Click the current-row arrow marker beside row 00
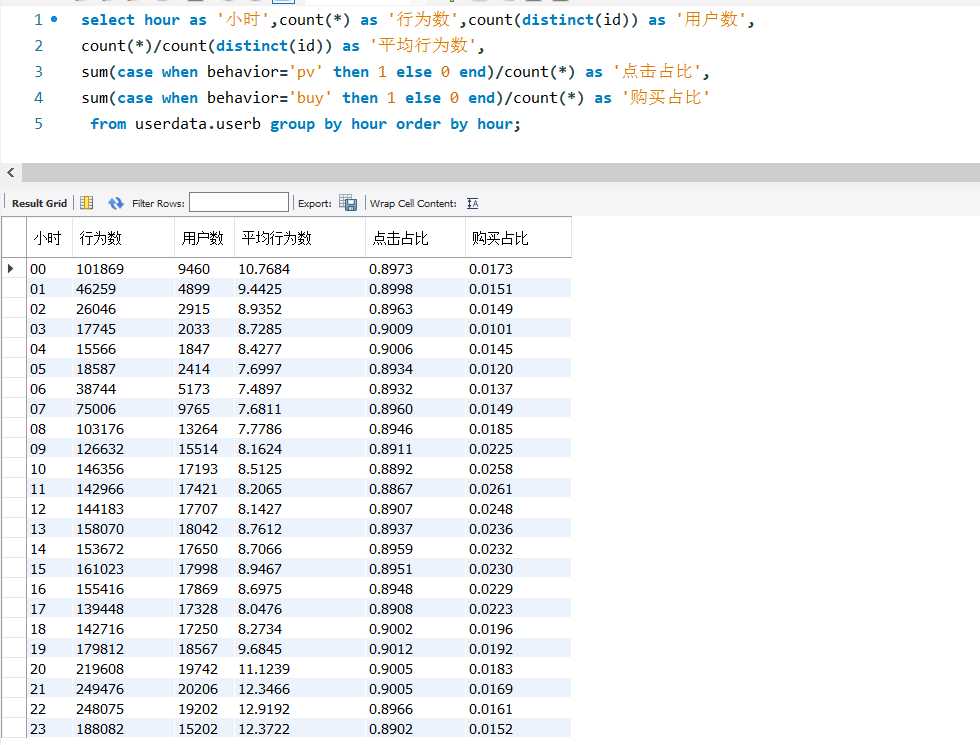Screen dimensions: 980x745 pyautogui.click(x=11, y=269)
